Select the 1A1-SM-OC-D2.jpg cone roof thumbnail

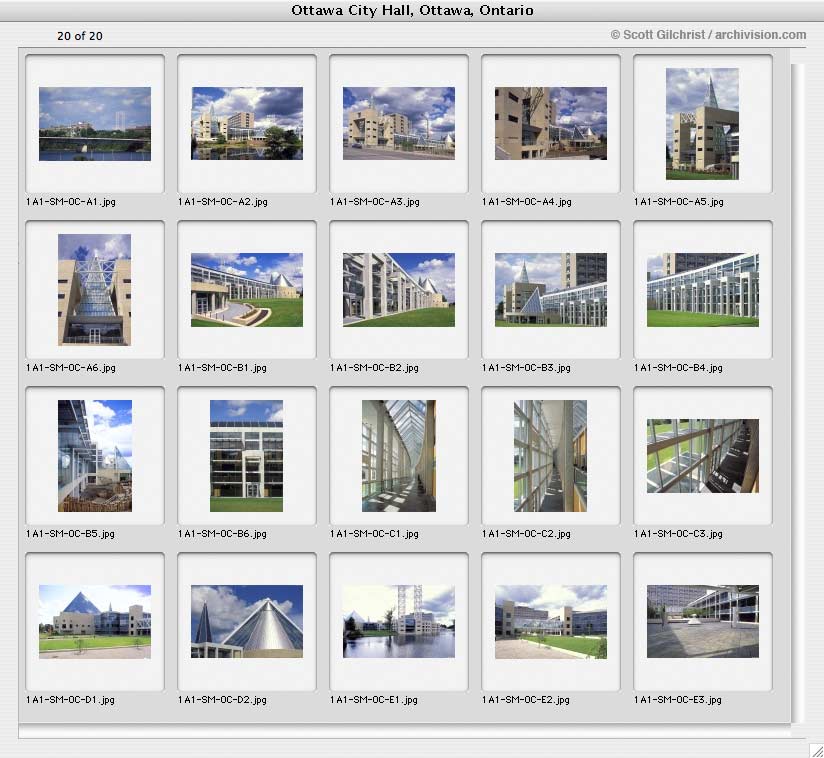[x=247, y=621]
